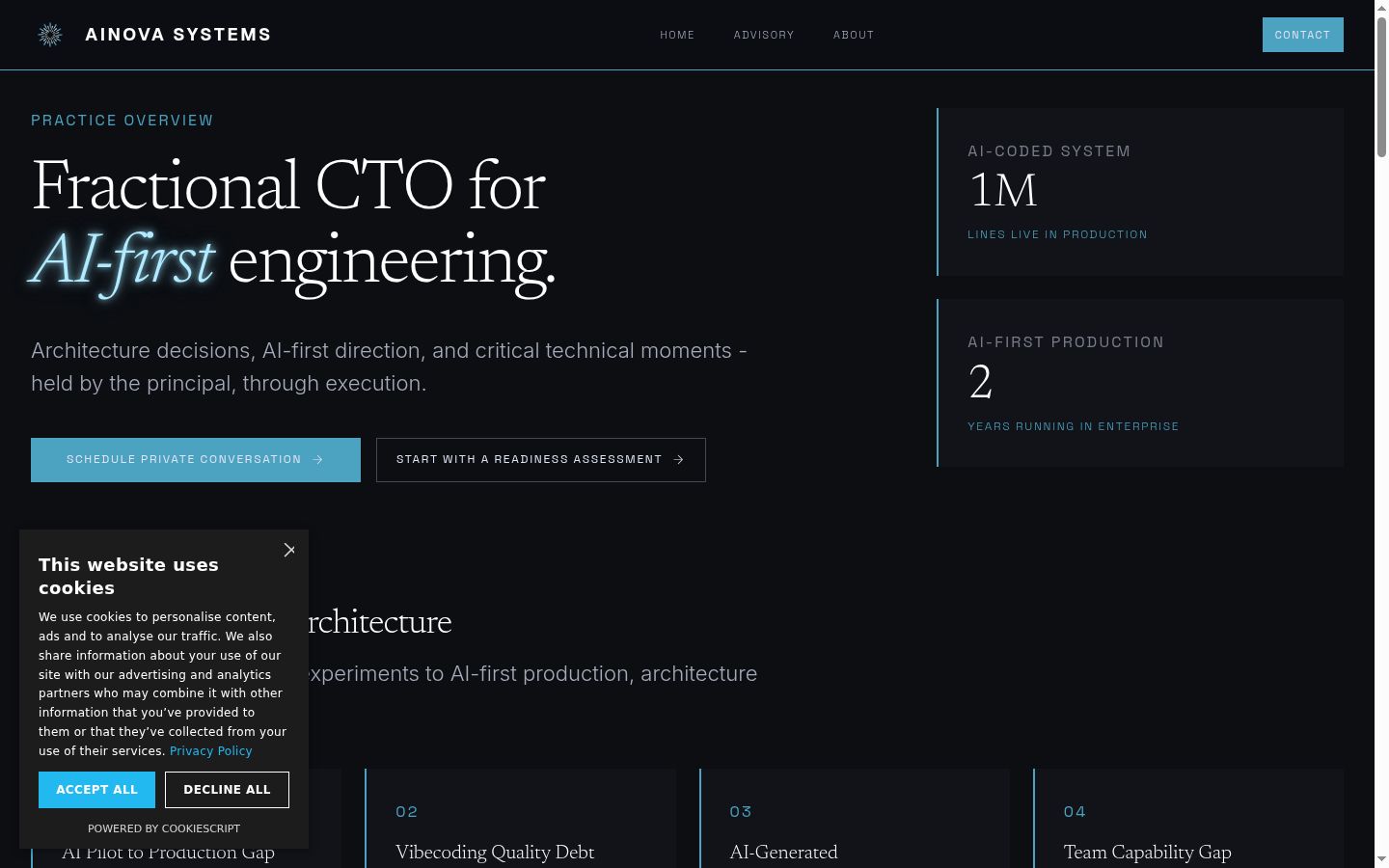This screenshot has width=1389, height=868.
Task: Open the About menu item
Action: coord(854,35)
